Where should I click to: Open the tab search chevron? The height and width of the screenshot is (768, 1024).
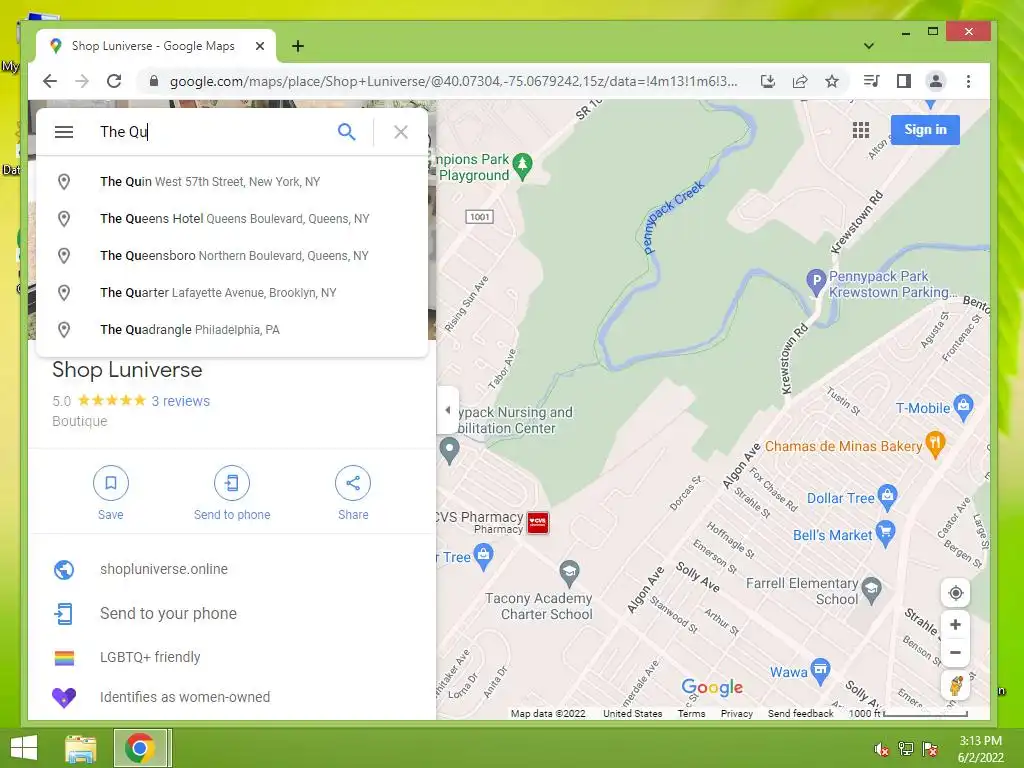[869, 46]
